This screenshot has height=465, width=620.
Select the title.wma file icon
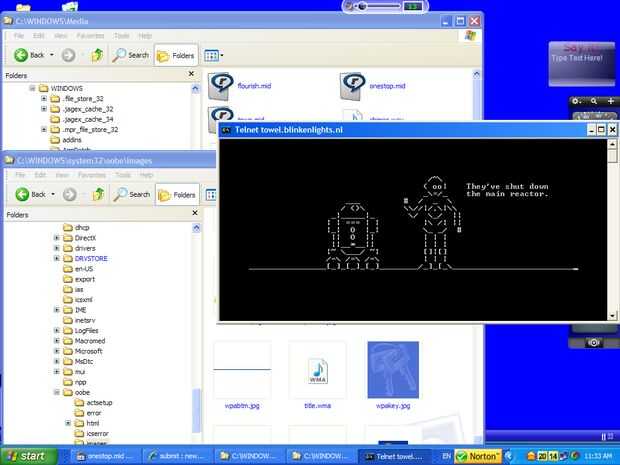(x=318, y=371)
